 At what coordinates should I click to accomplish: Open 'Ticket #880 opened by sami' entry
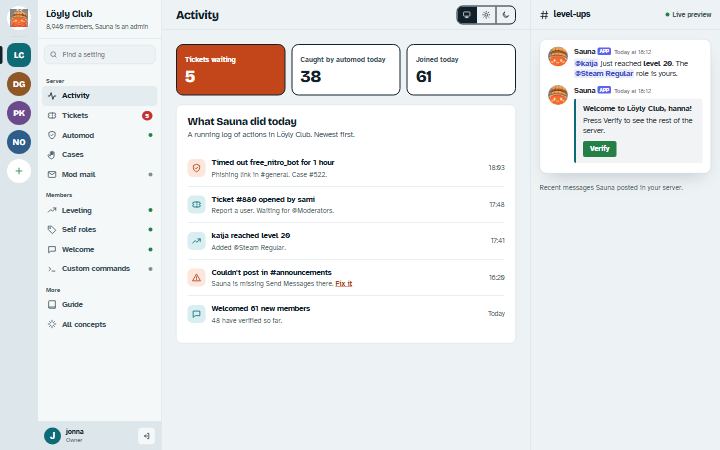346,205
